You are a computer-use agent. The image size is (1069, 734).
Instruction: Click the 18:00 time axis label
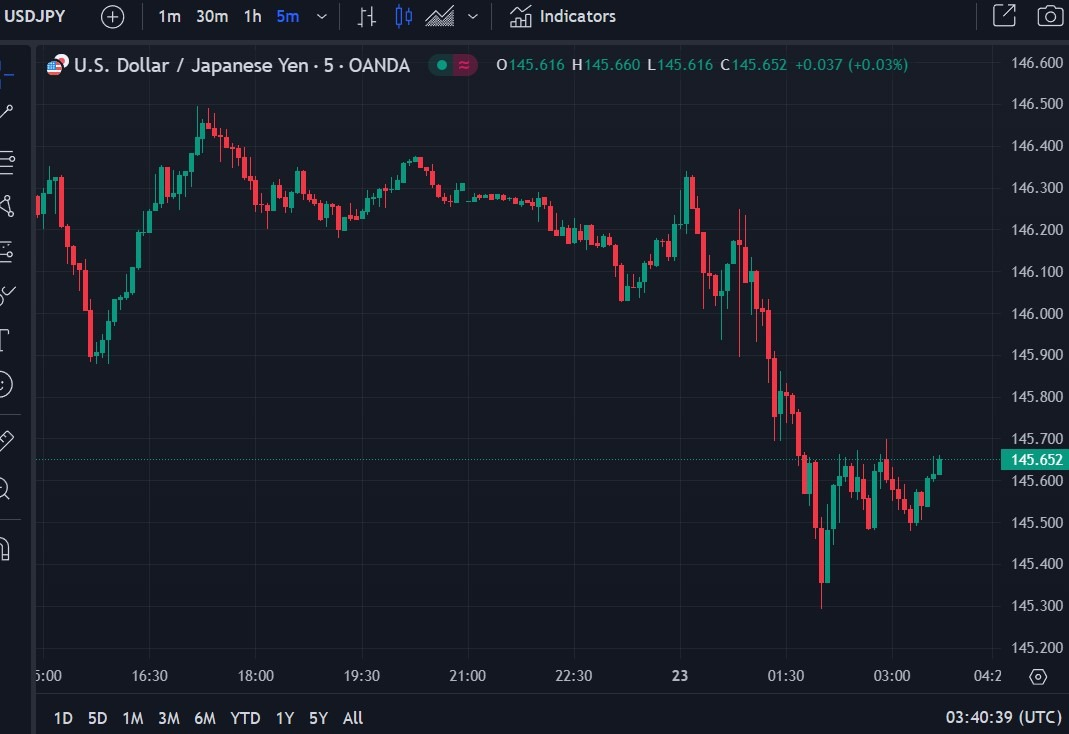(256, 675)
